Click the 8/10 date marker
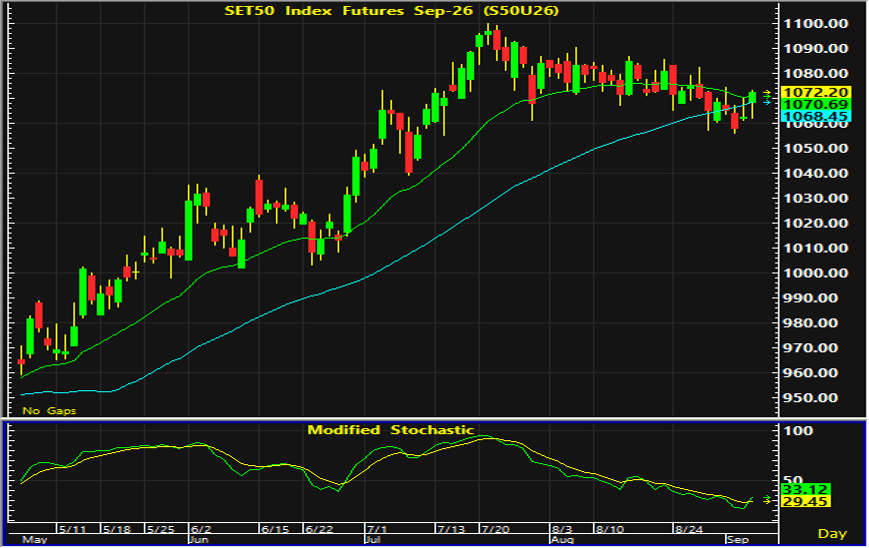 (610, 529)
